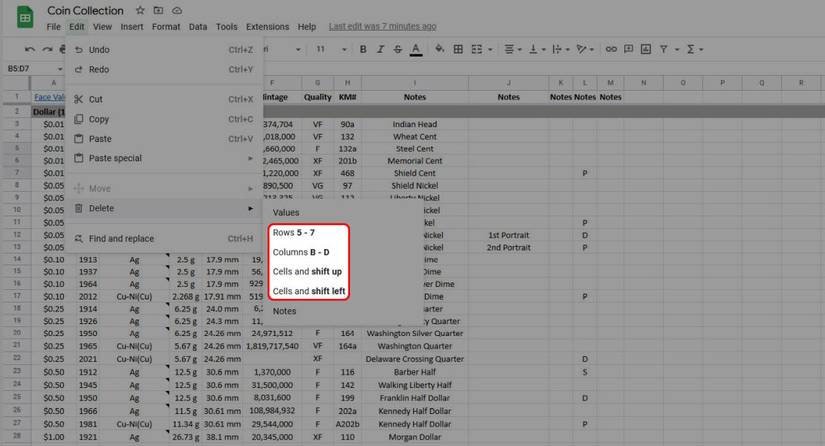
Task: Click the toolbar undo arrow
Action: (29, 49)
